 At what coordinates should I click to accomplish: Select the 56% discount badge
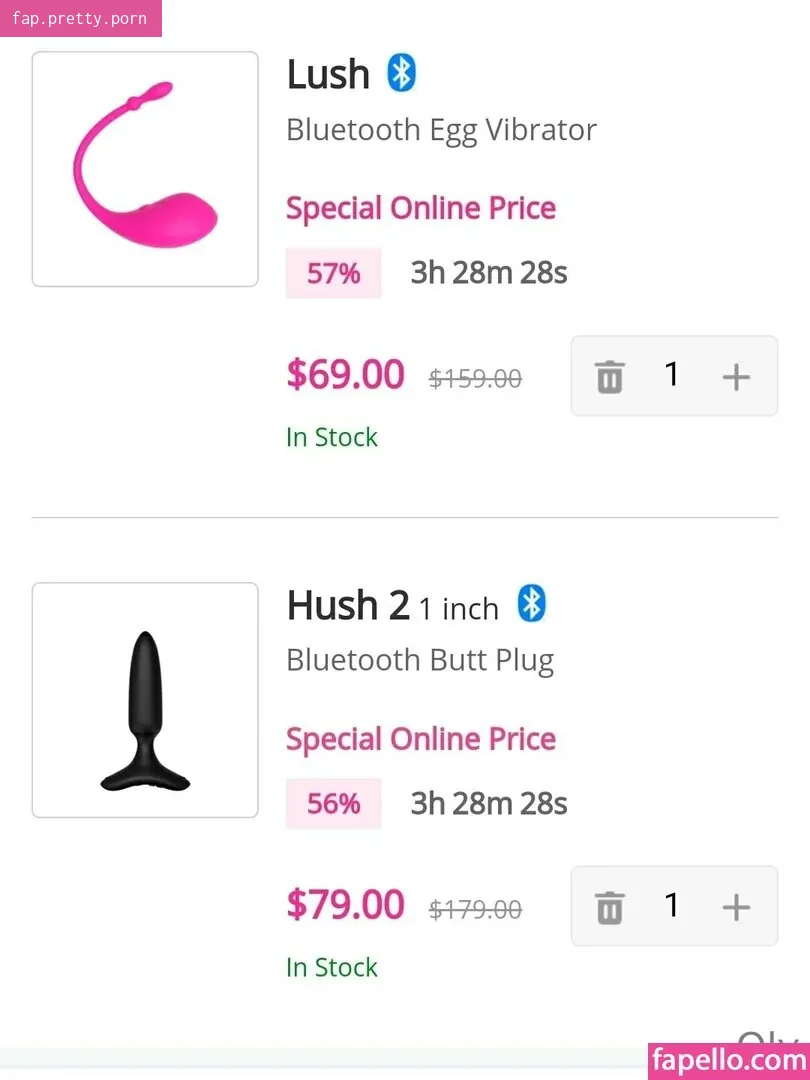(333, 803)
